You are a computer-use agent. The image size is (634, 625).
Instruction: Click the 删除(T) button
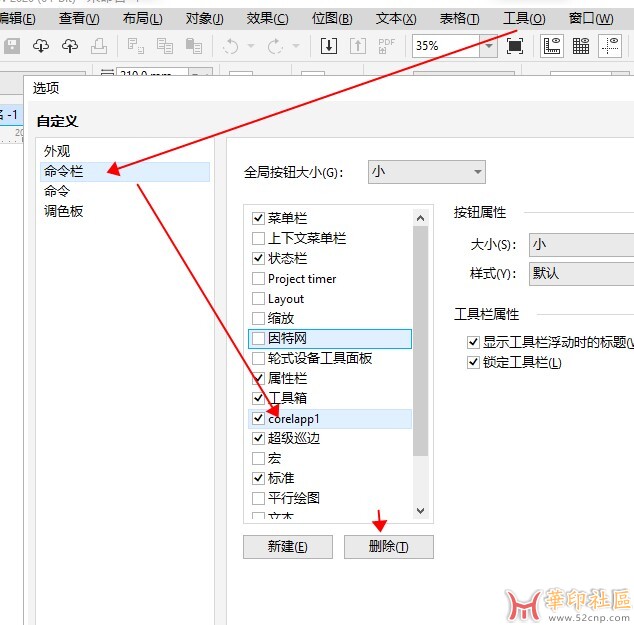click(389, 547)
